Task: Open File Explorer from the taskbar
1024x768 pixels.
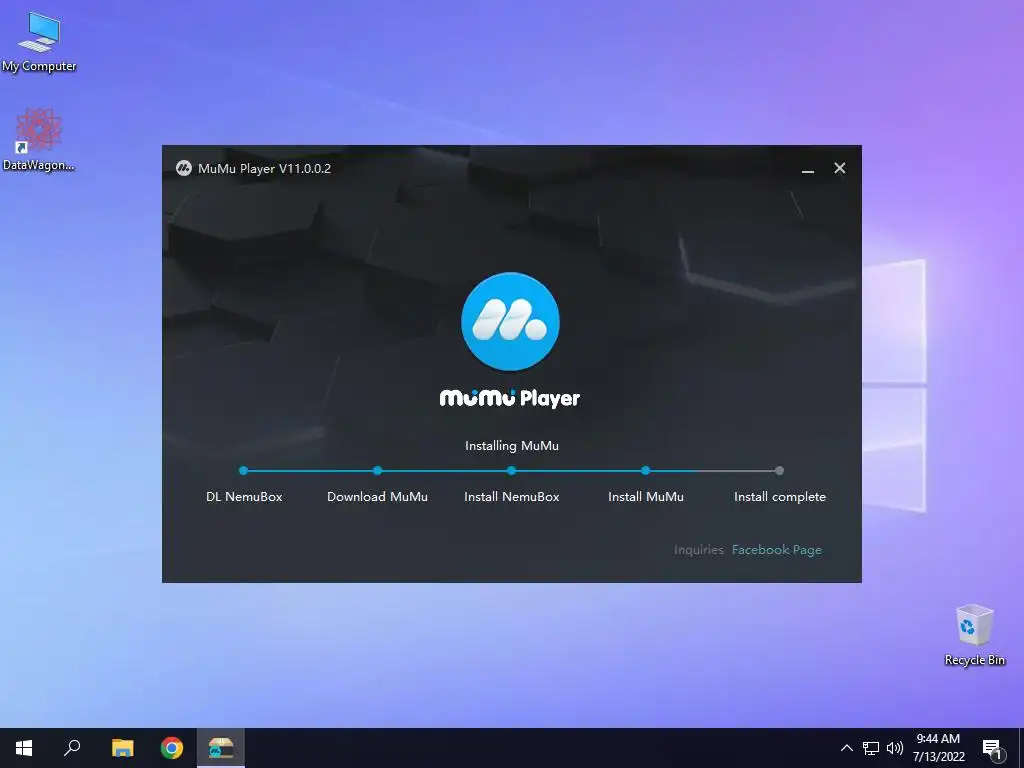Action: click(122, 748)
